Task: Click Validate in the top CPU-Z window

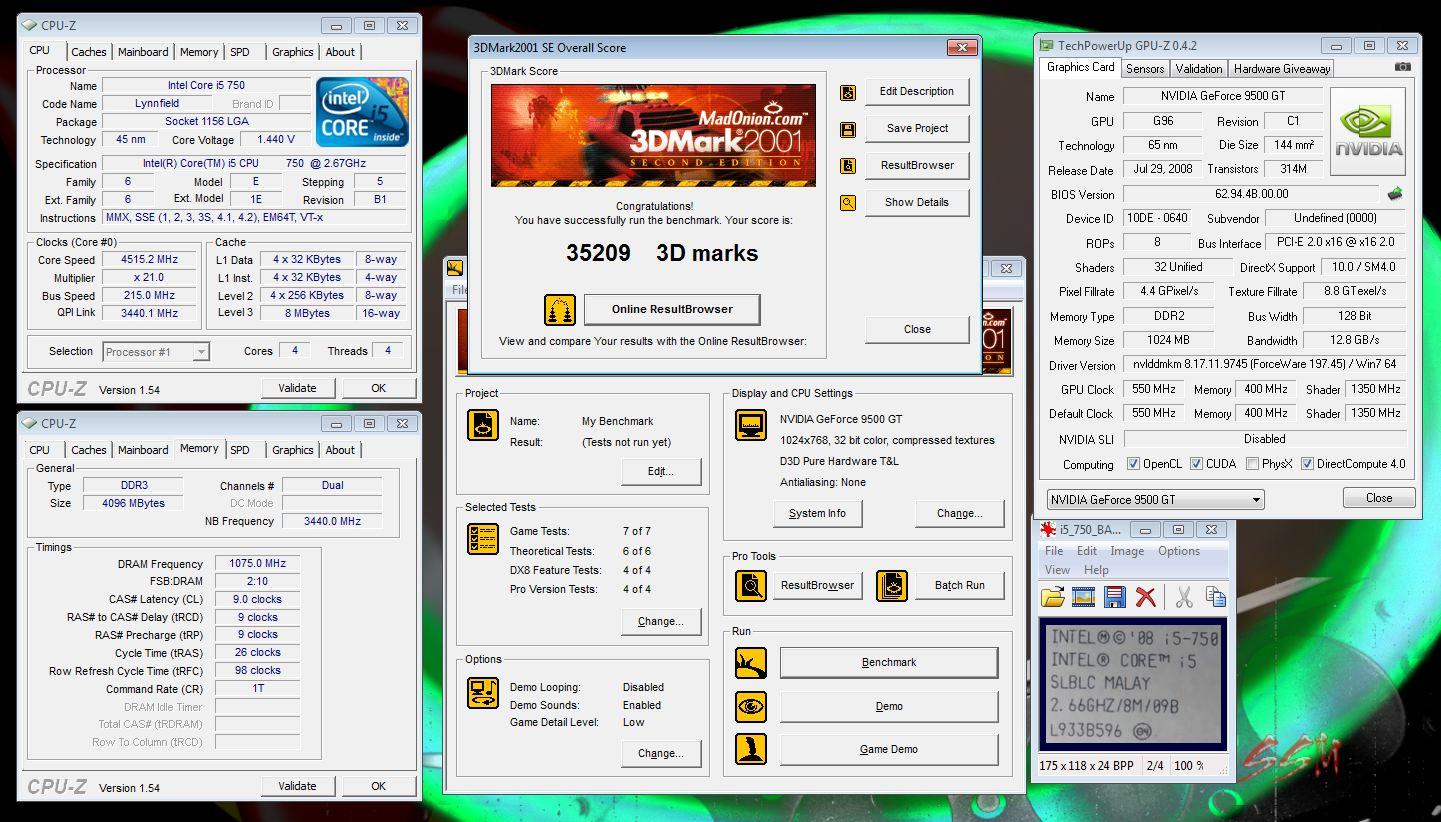Action: (298, 388)
